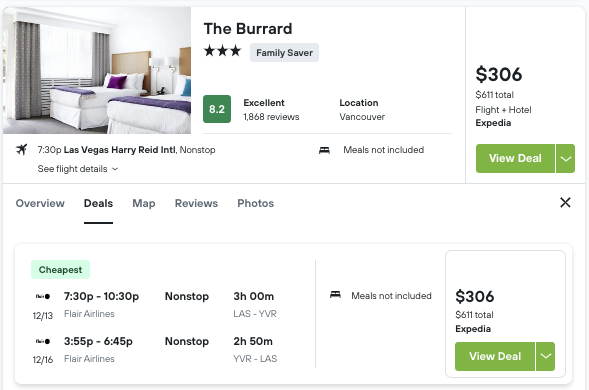Click the top View Deal button for $306
Image resolution: width=589 pixels, height=390 pixels.
coord(515,159)
